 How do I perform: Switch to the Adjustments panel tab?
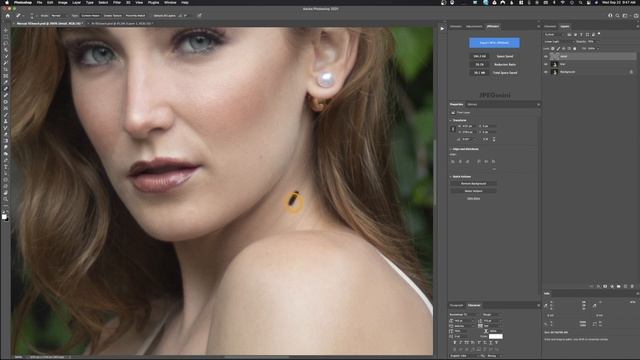[x=474, y=27]
